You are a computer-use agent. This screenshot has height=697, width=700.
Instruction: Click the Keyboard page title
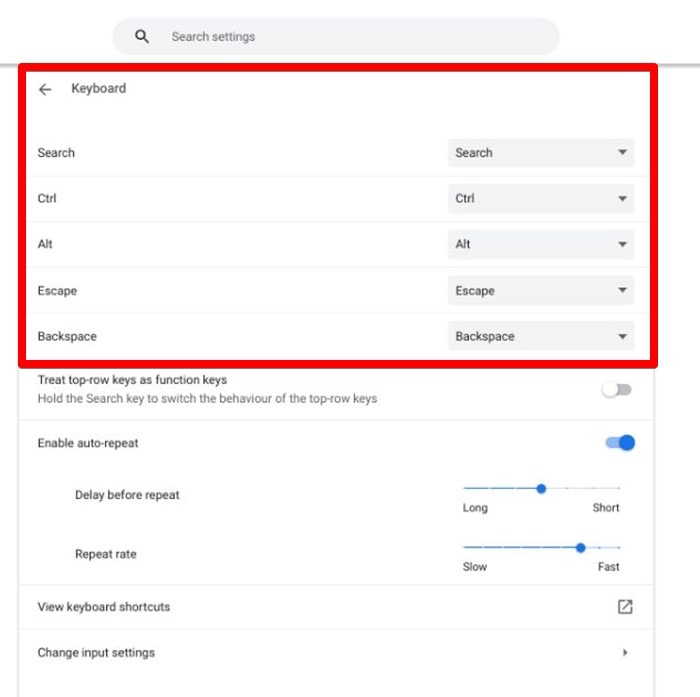(x=99, y=88)
